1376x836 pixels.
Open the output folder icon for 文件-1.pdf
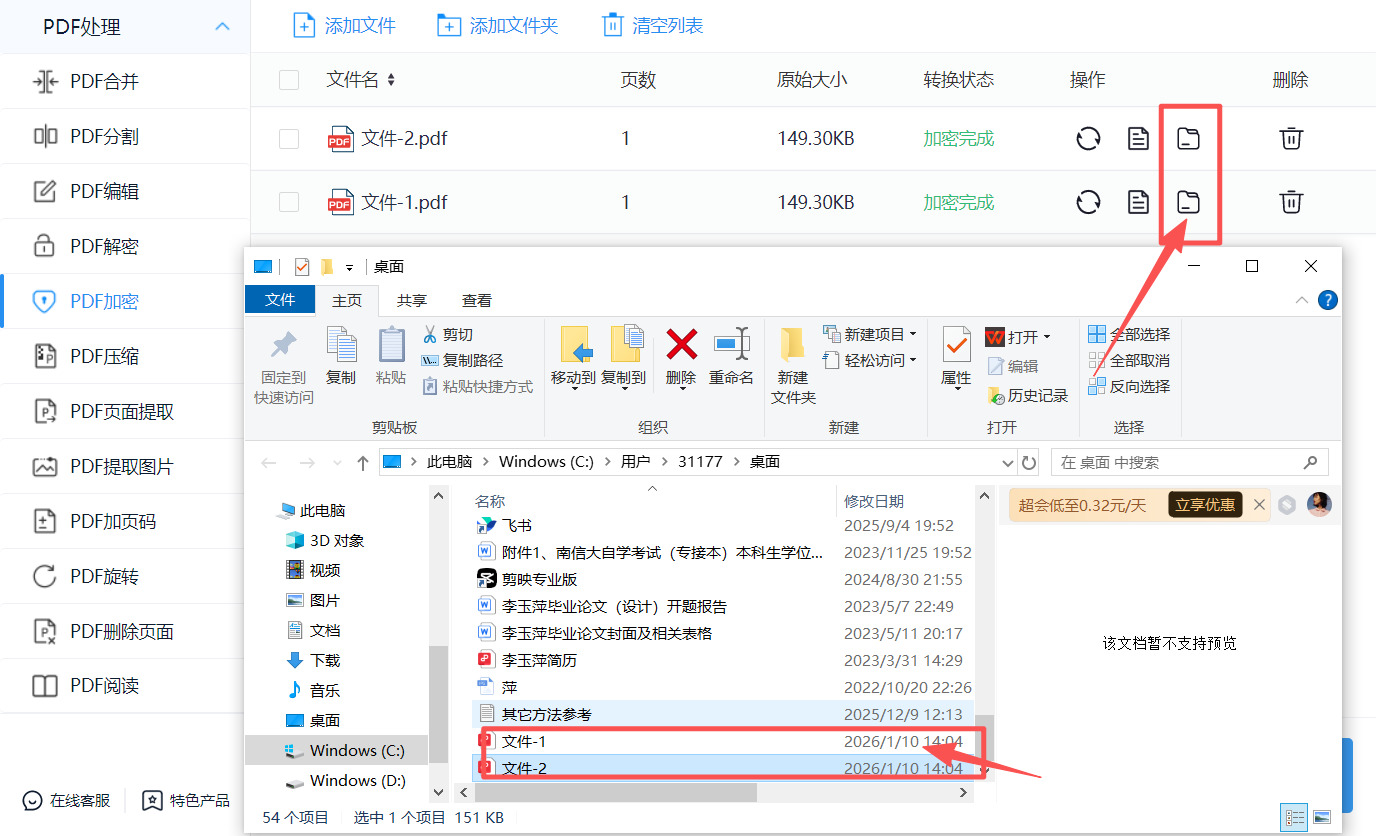click(1189, 201)
